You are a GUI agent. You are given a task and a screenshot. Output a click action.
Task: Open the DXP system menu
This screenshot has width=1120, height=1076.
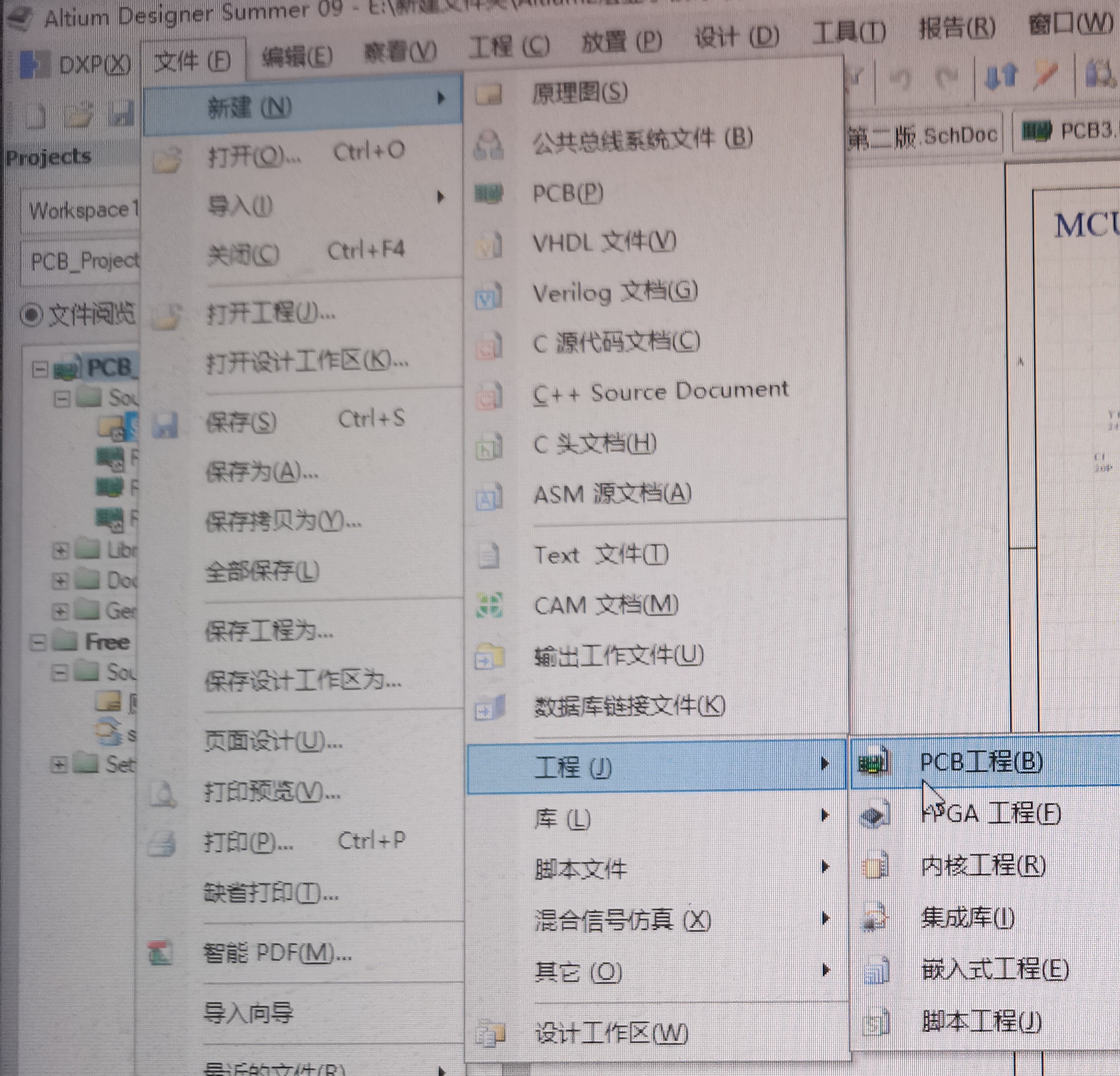75,64
